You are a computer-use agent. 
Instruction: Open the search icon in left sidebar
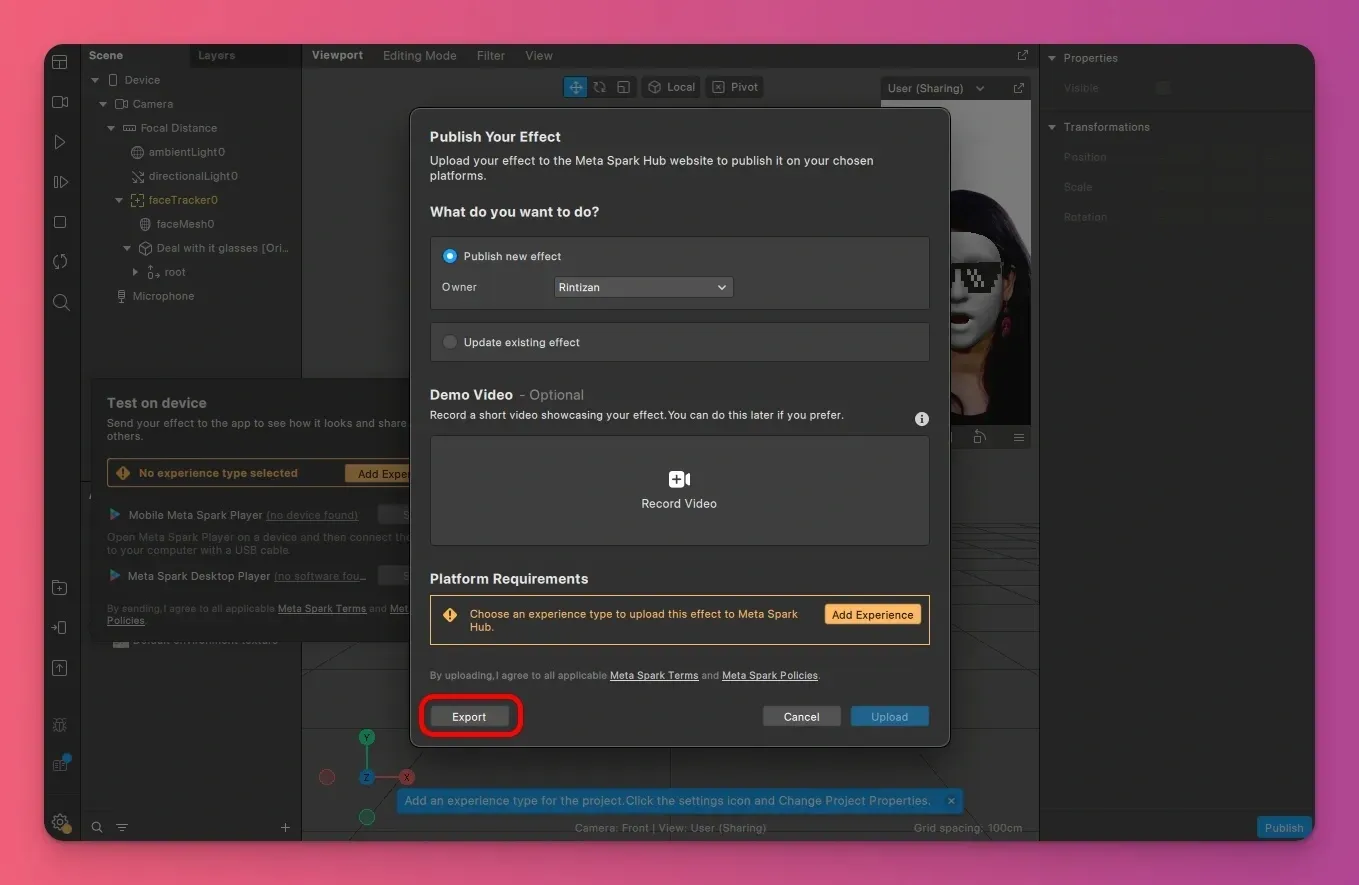click(60, 302)
